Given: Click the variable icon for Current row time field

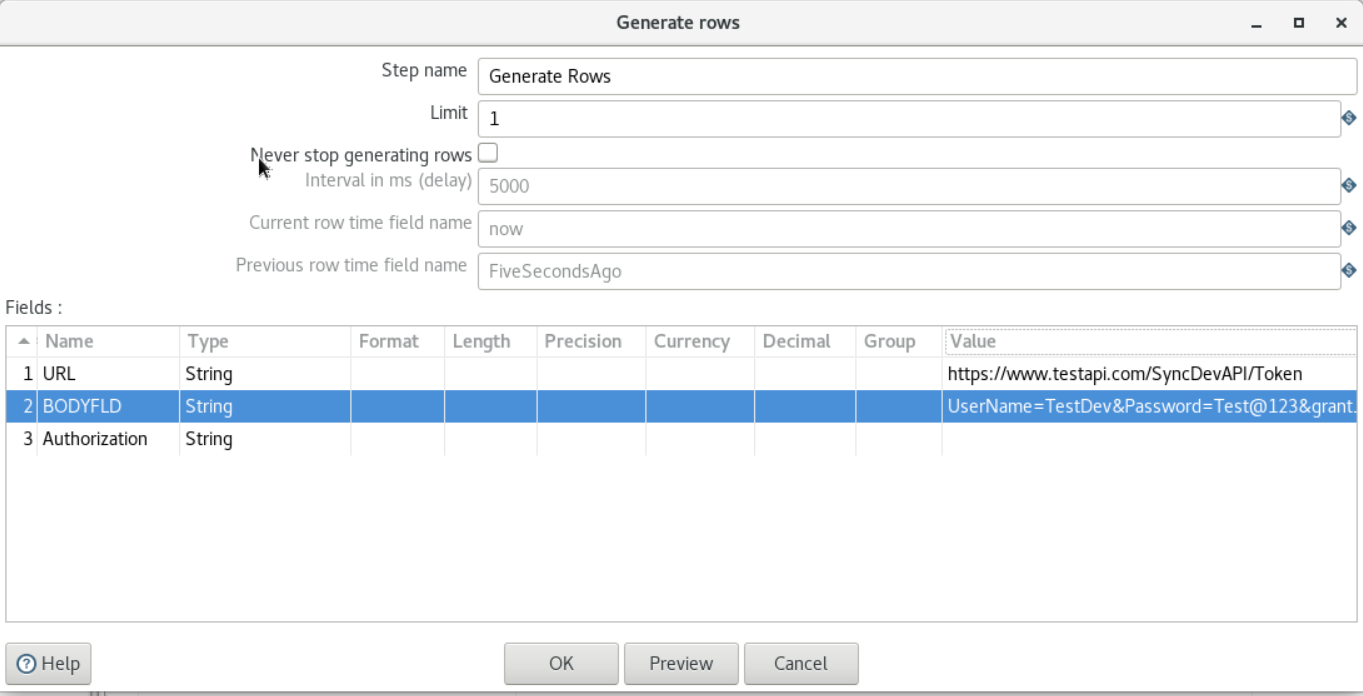Looking at the screenshot, I should click(1349, 228).
